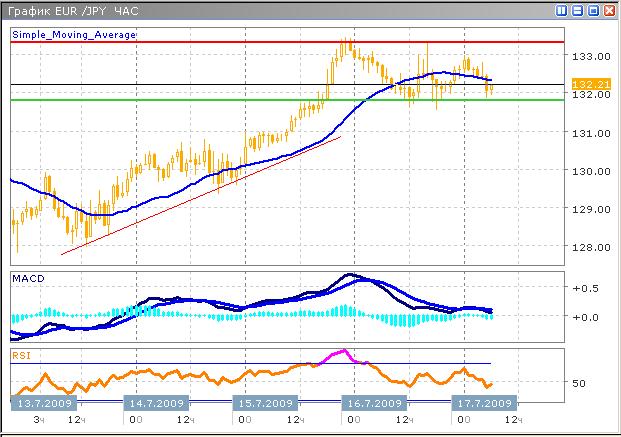Close the EUR/JPY chart window
This screenshot has width=621, height=437.
click(x=608, y=10)
